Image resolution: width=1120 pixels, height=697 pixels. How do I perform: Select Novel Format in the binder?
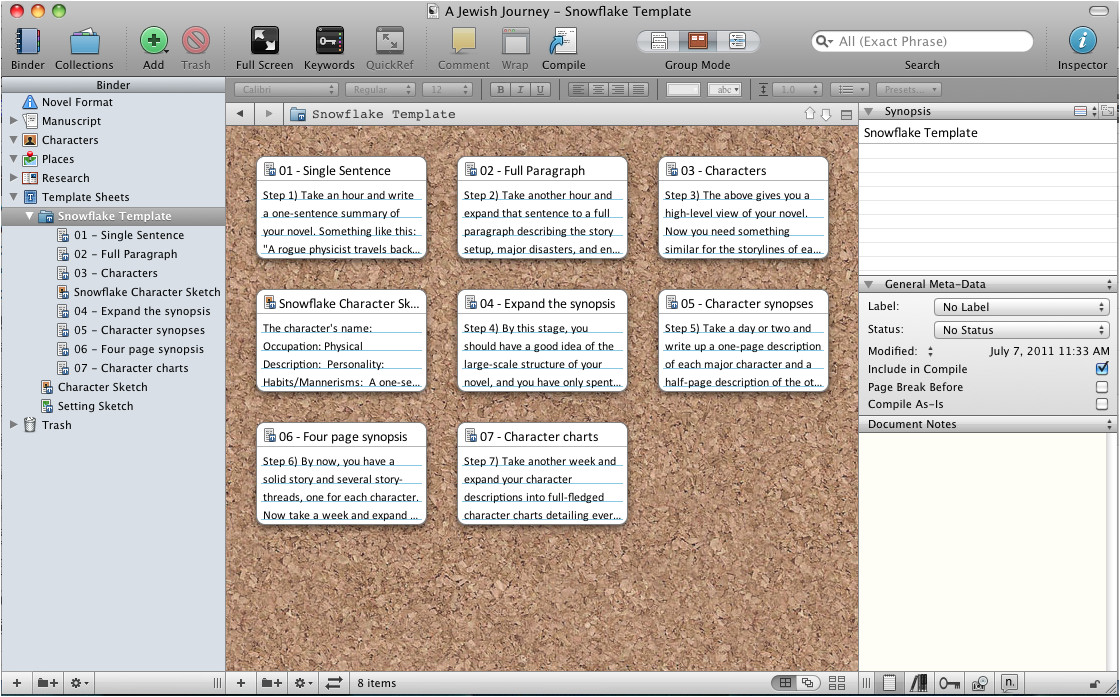(x=77, y=102)
